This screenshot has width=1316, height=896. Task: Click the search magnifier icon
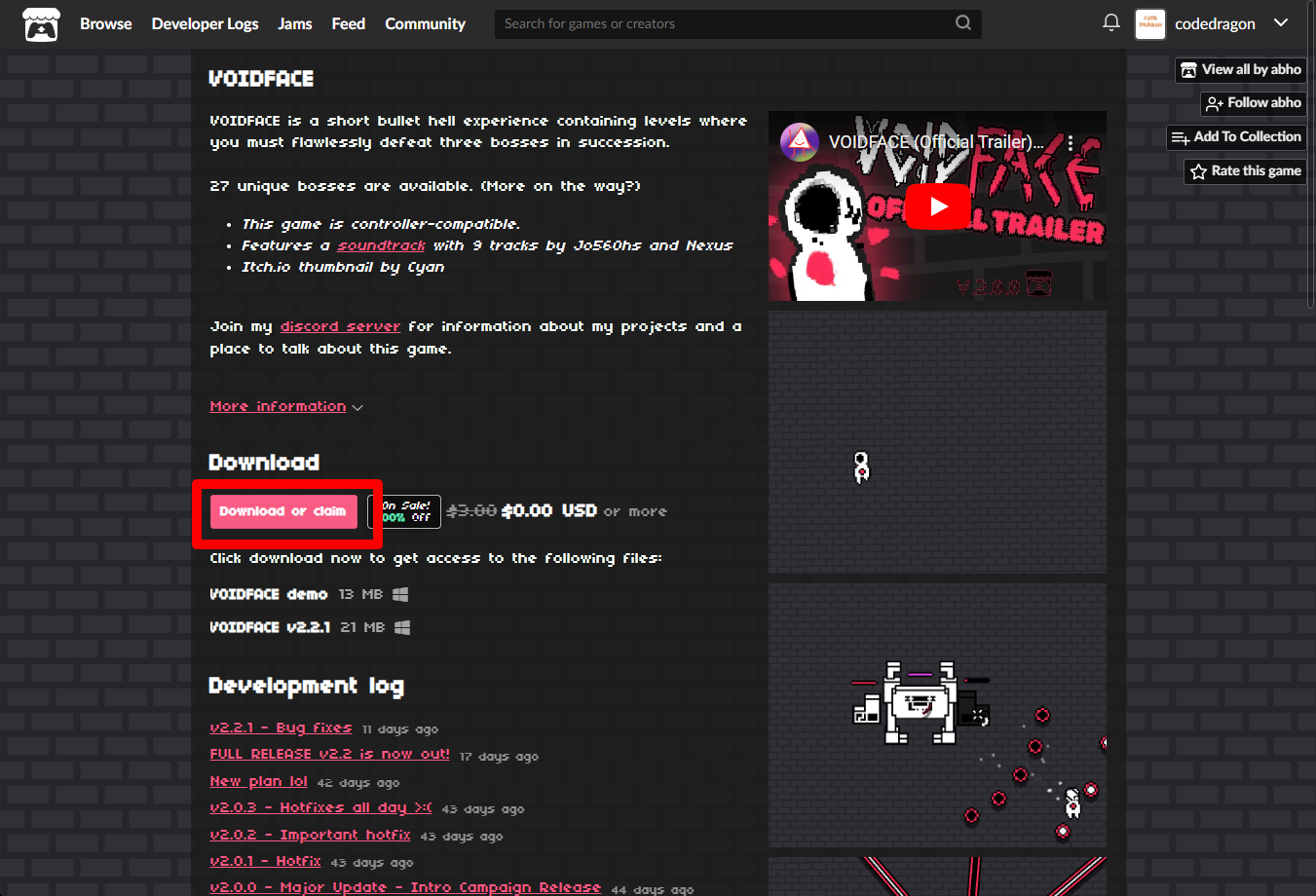point(963,22)
